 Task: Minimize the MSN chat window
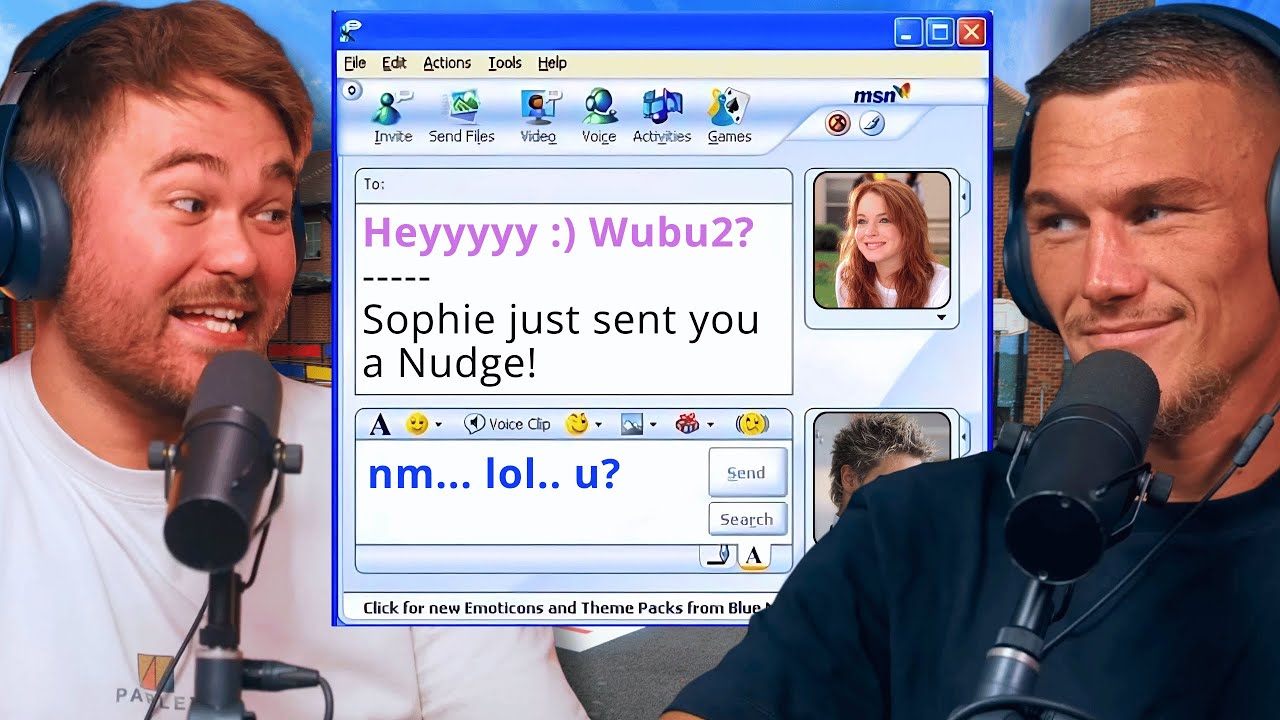coord(908,32)
